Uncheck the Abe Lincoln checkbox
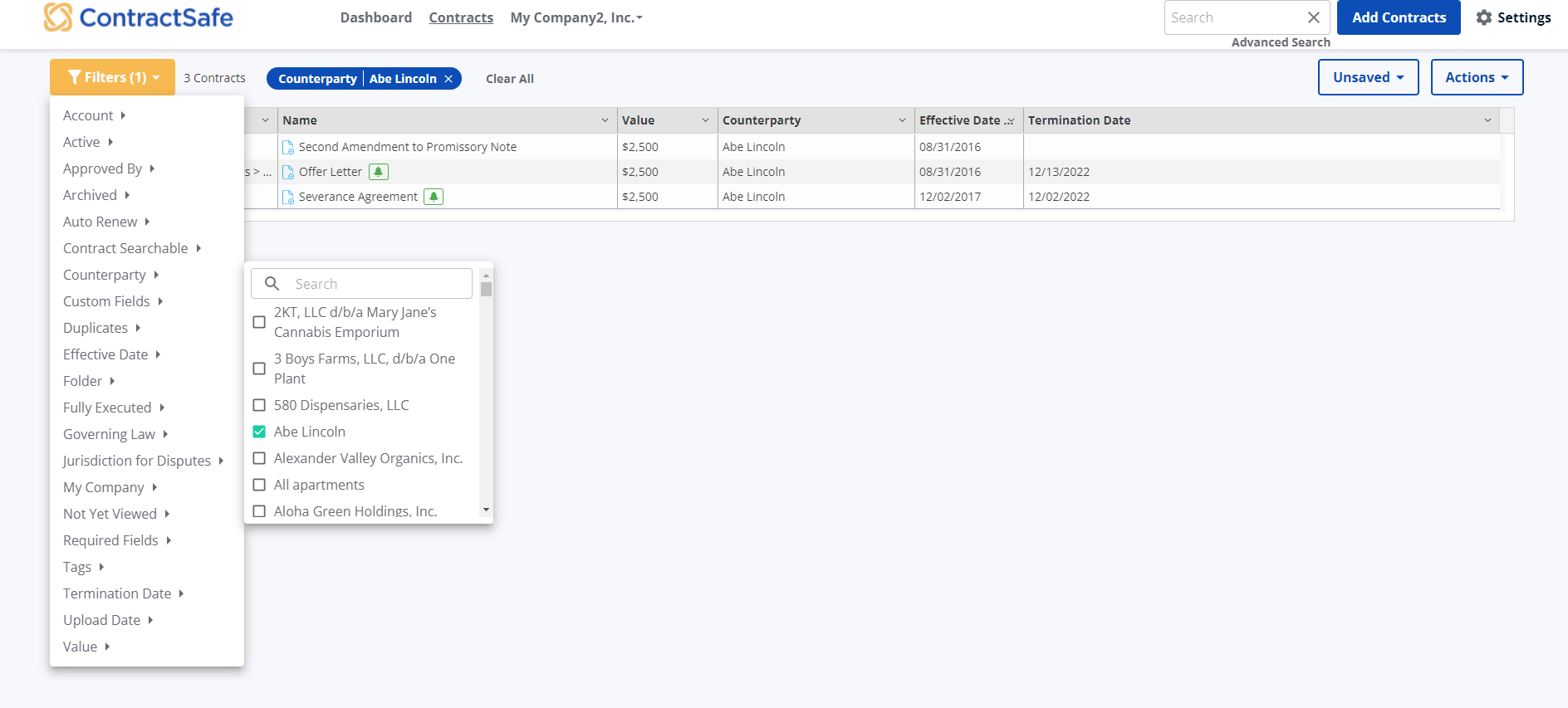 (x=259, y=432)
